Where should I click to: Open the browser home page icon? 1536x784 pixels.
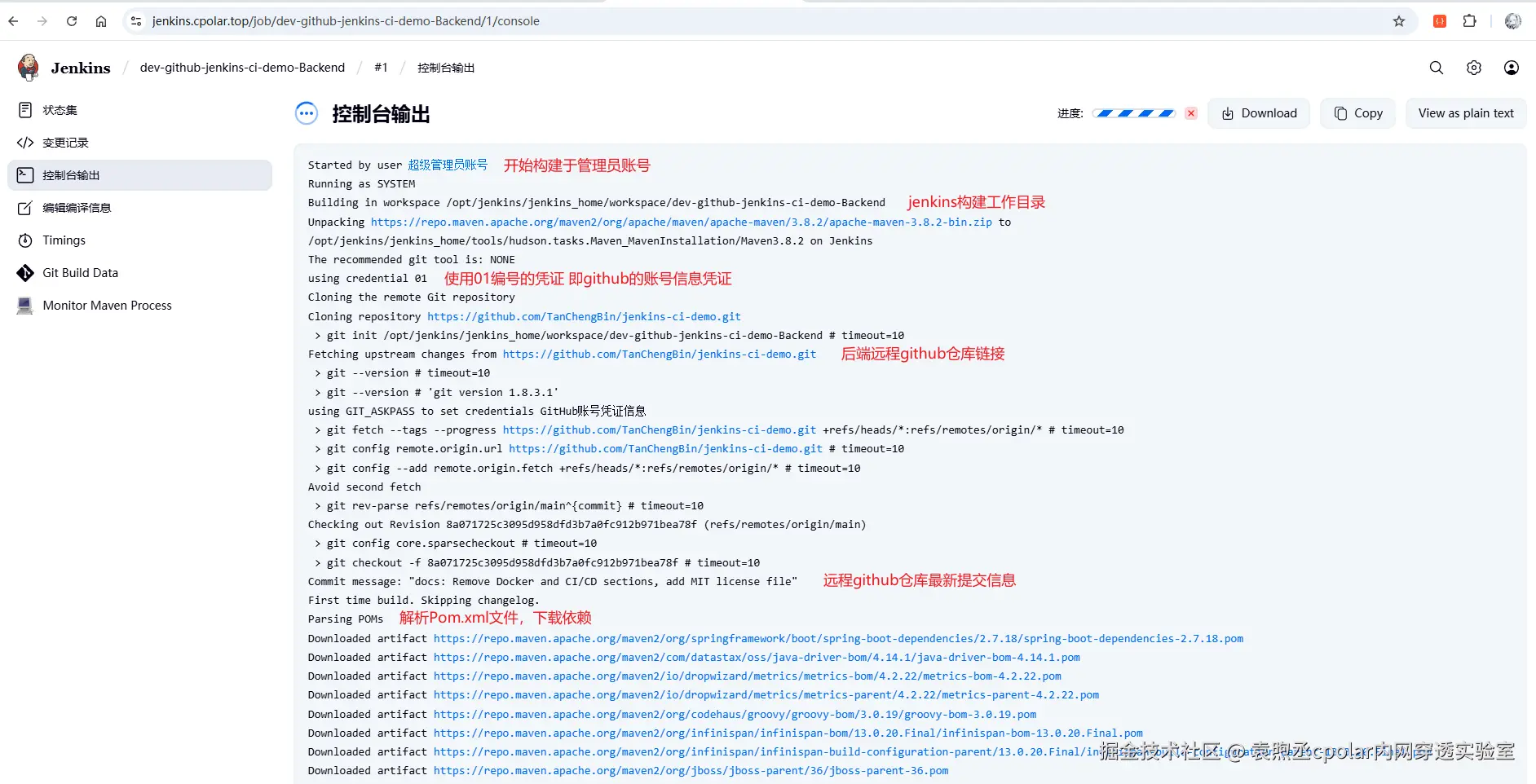coord(101,21)
